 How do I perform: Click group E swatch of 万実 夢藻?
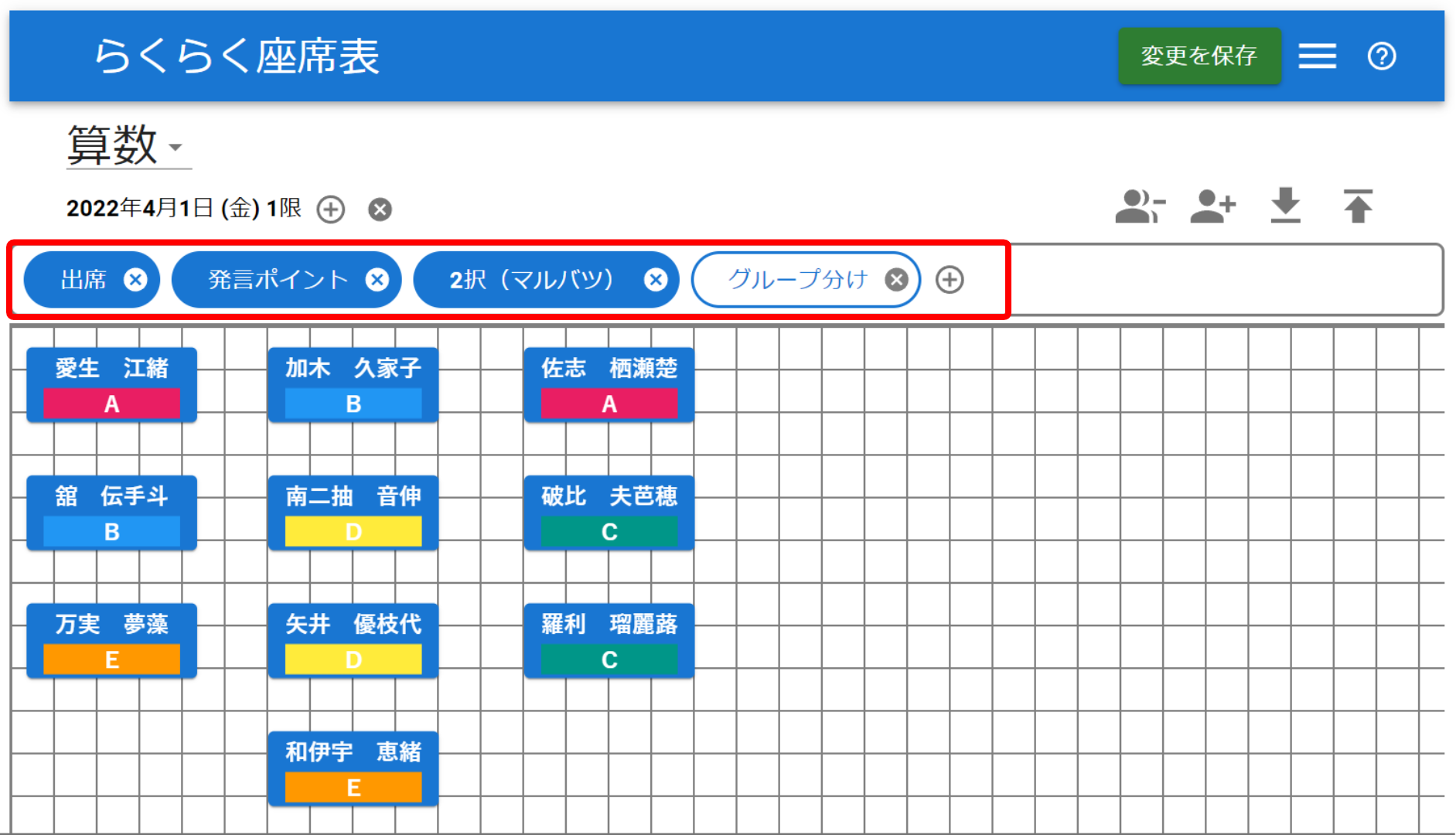(x=111, y=659)
